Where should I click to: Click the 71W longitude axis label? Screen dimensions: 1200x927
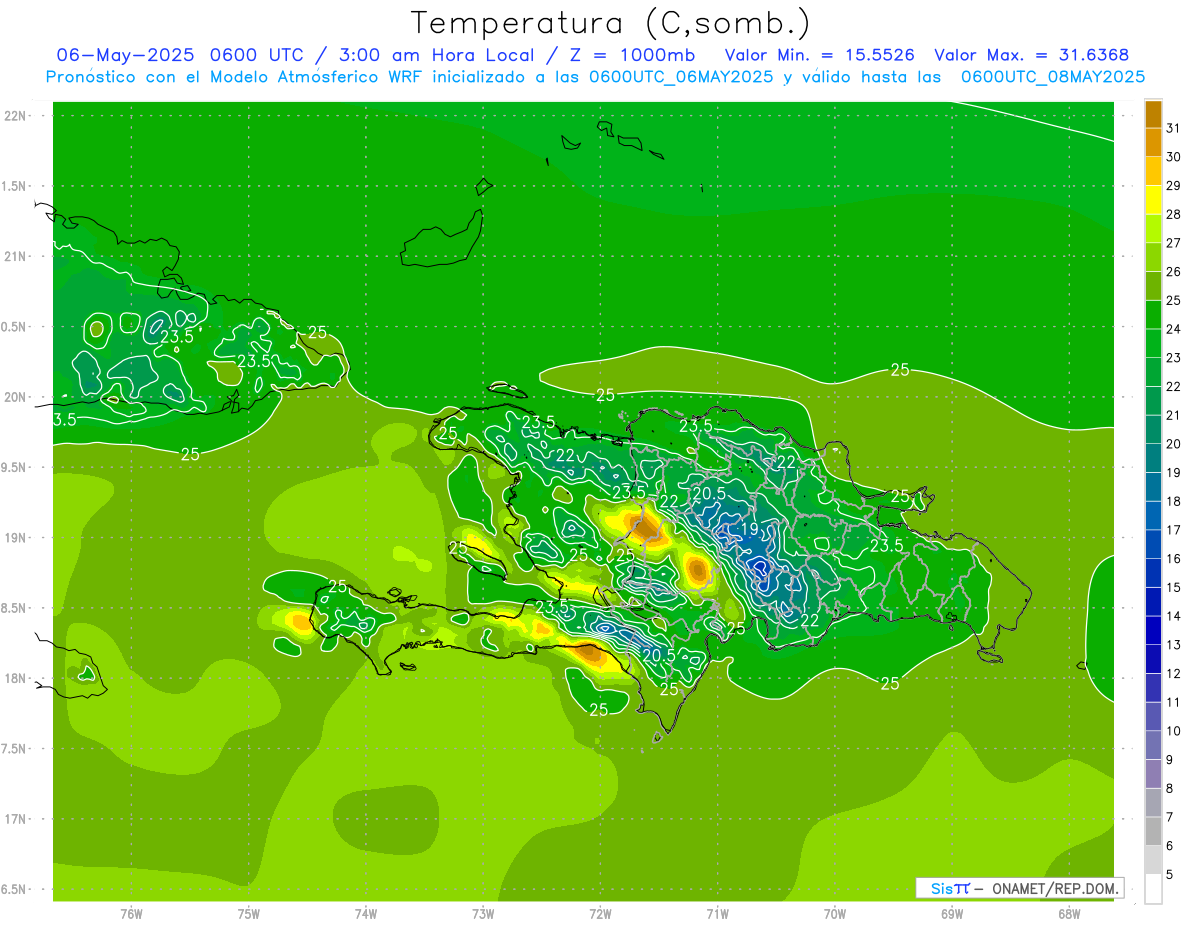(x=717, y=913)
